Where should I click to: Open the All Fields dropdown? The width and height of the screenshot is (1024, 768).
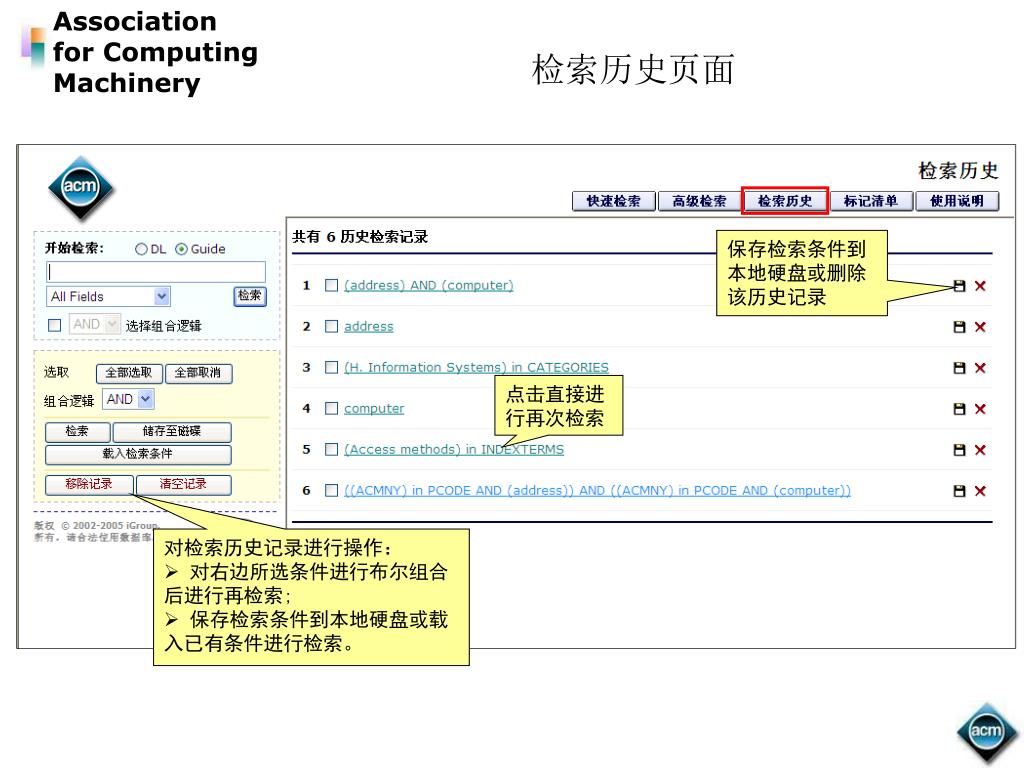[x=108, y=296]
